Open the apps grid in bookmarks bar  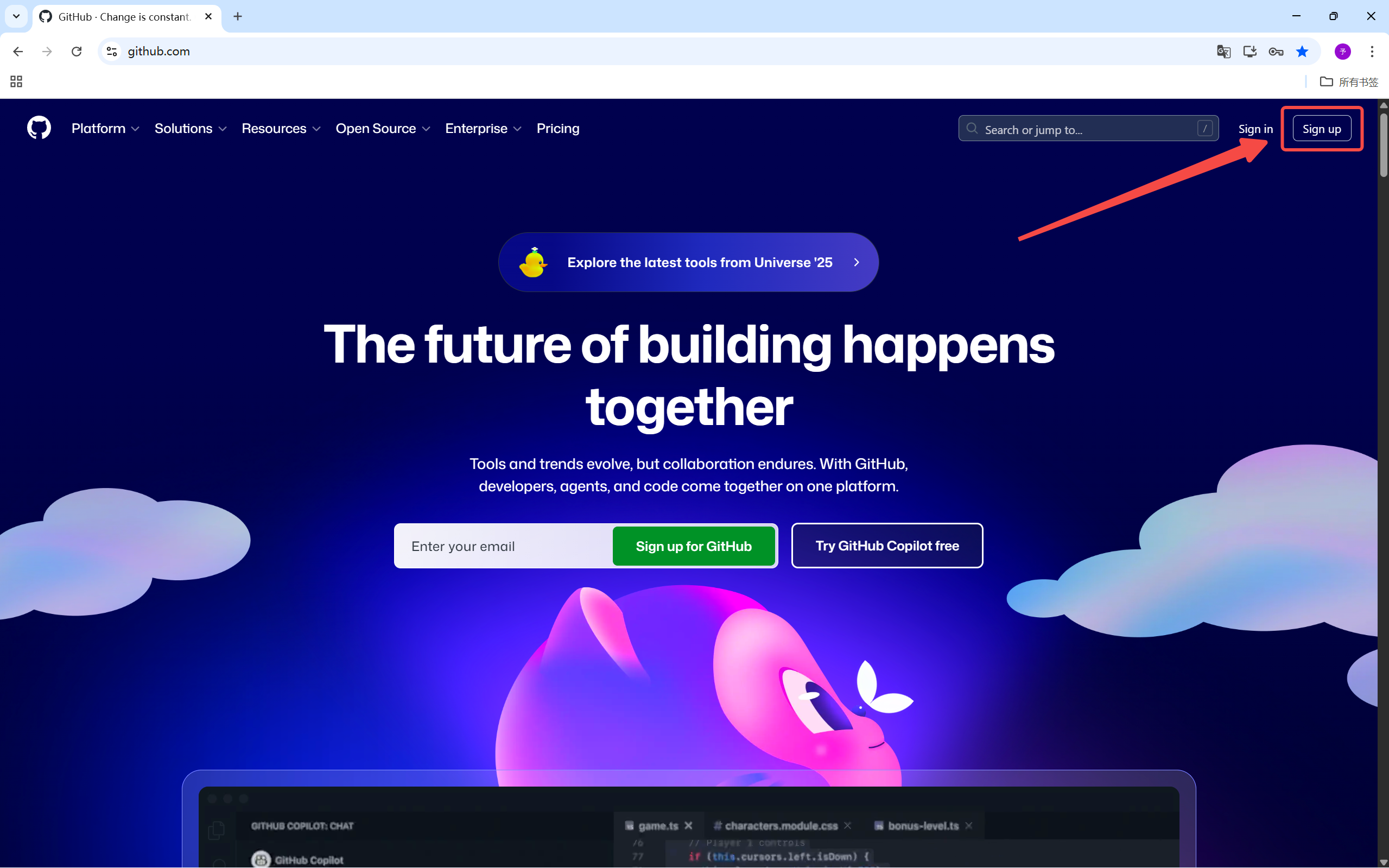click(16, 81)
